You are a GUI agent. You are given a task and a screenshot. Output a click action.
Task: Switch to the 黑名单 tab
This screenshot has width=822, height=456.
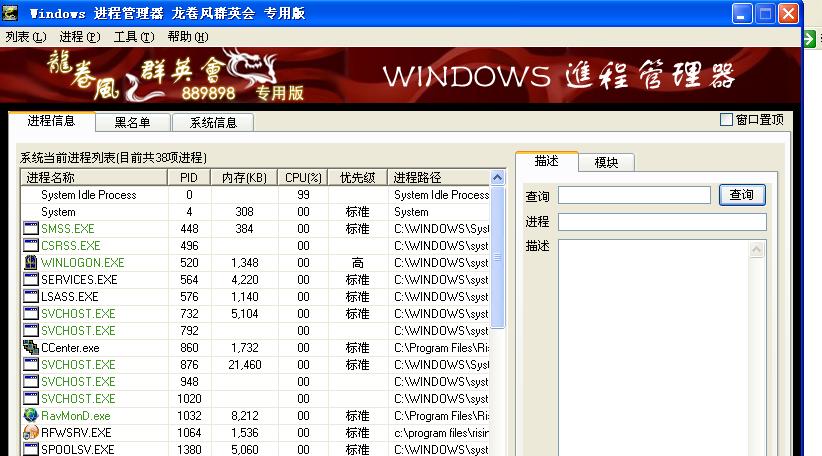(x=133, y=123)
